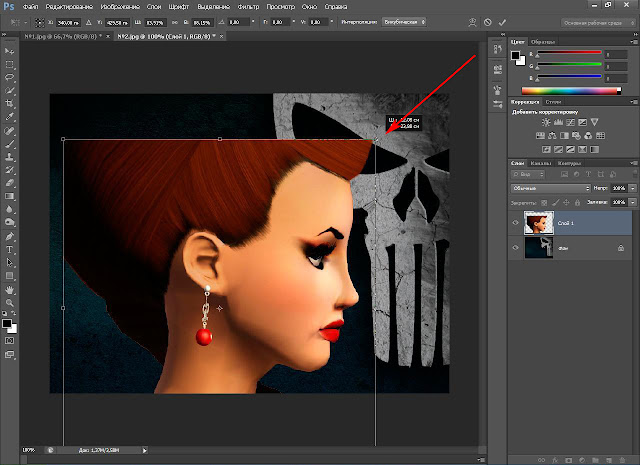Switch to the Каналы tab
The width and height of the screenshot is (640, 465).
[541, 163]
